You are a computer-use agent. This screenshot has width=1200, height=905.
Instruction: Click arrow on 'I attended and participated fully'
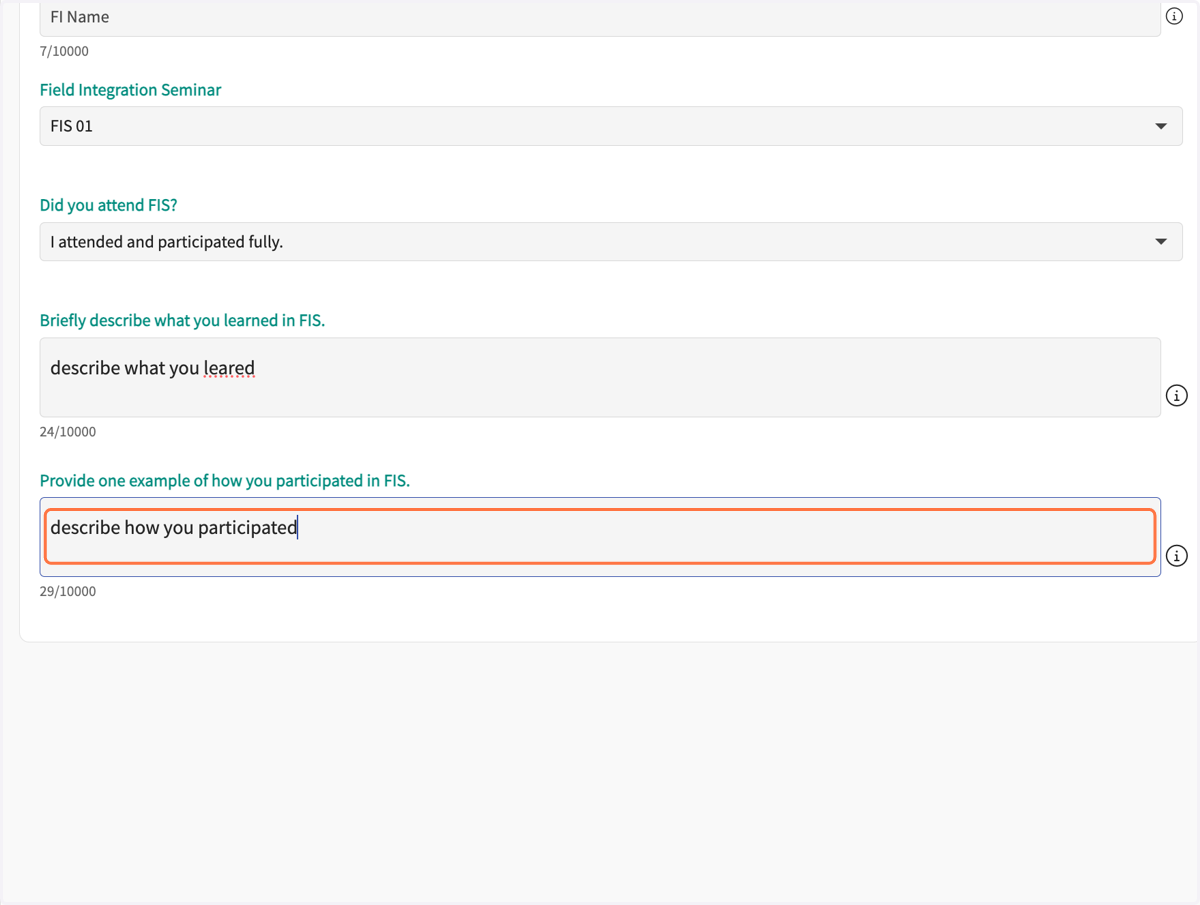point(1161,242)
